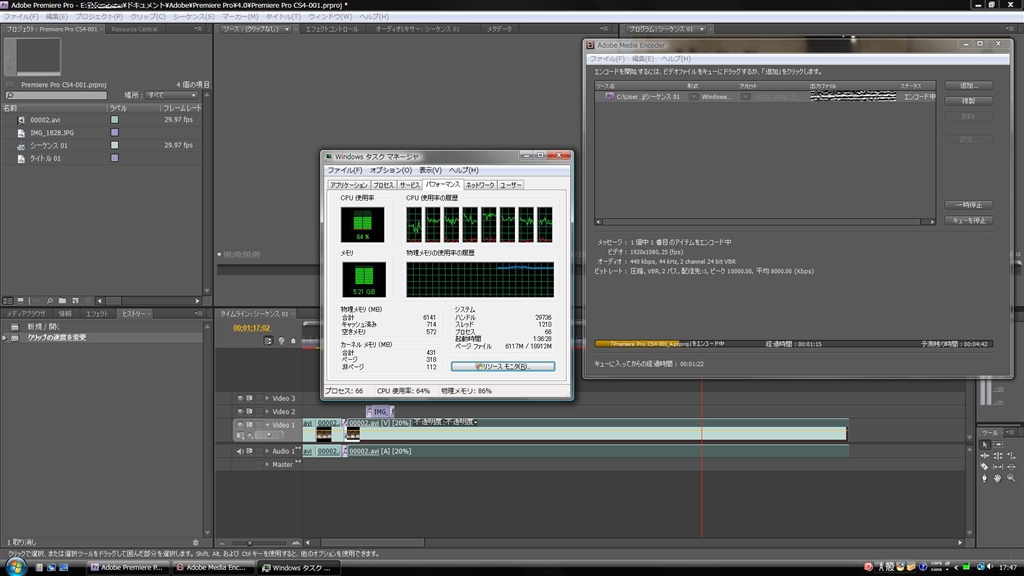The image size is (1024, 576).
Task: Click the 一時停止 (pause) button in Media Encoder
Action: coord(968,205)
